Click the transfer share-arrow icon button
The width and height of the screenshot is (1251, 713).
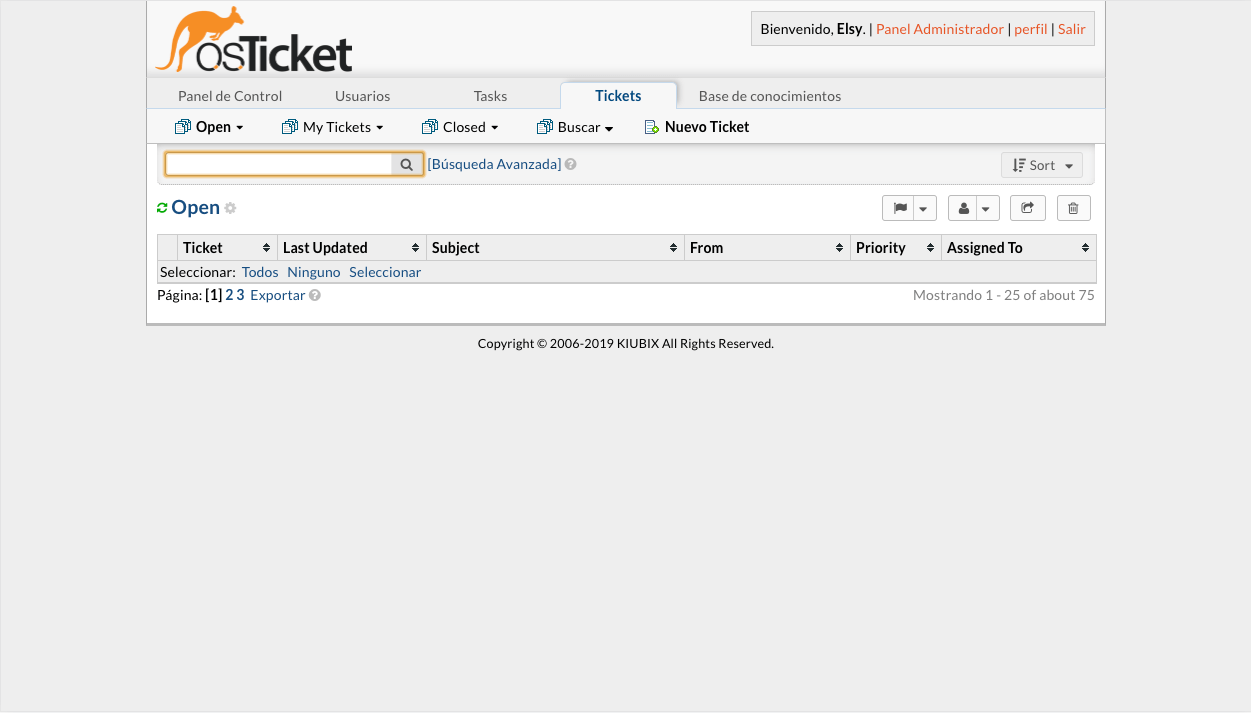tap(1027, 208)
